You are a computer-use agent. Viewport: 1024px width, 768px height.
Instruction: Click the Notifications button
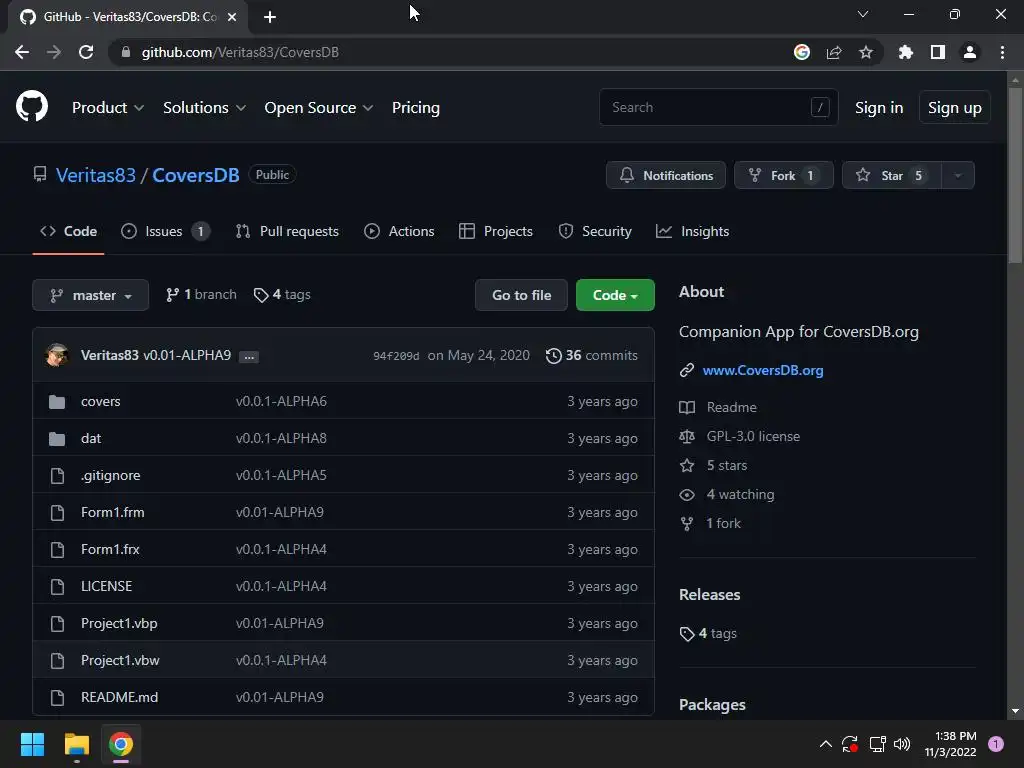[665, 175]
